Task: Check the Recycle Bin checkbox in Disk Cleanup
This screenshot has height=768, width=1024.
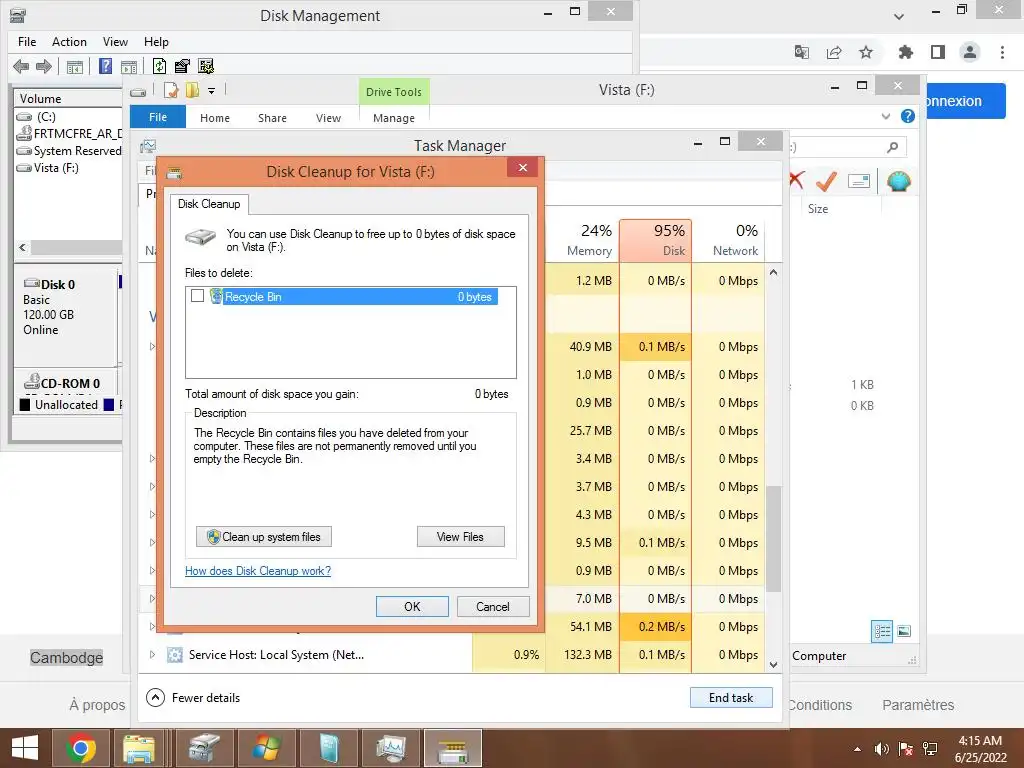Action: pyautogui.click(x=197, y=296)
